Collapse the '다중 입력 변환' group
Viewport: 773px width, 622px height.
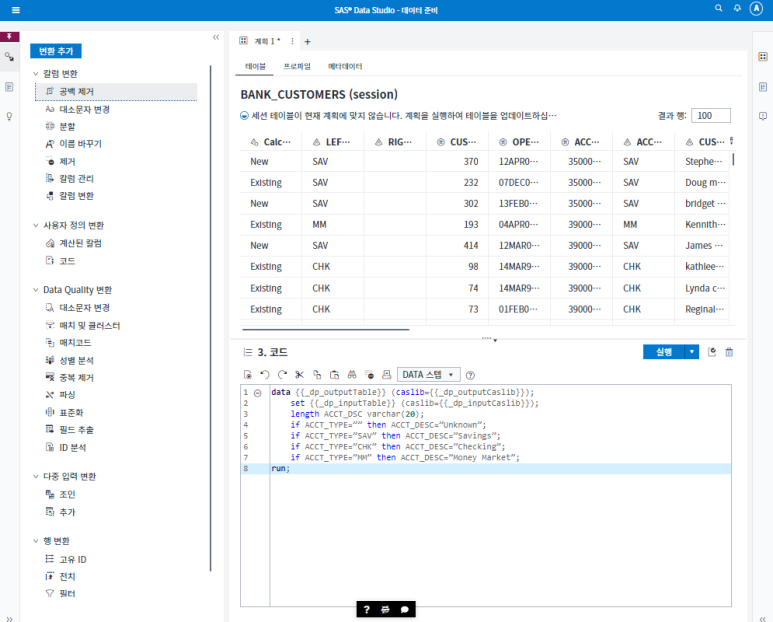point(35,477)
